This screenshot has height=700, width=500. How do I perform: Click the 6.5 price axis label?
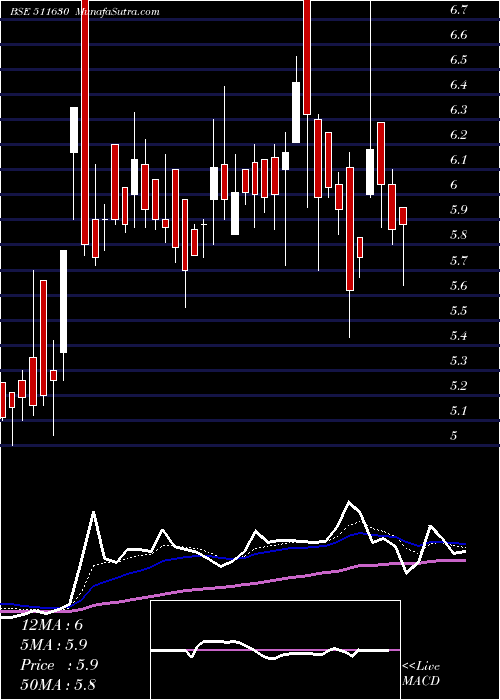tap(459, 60)
